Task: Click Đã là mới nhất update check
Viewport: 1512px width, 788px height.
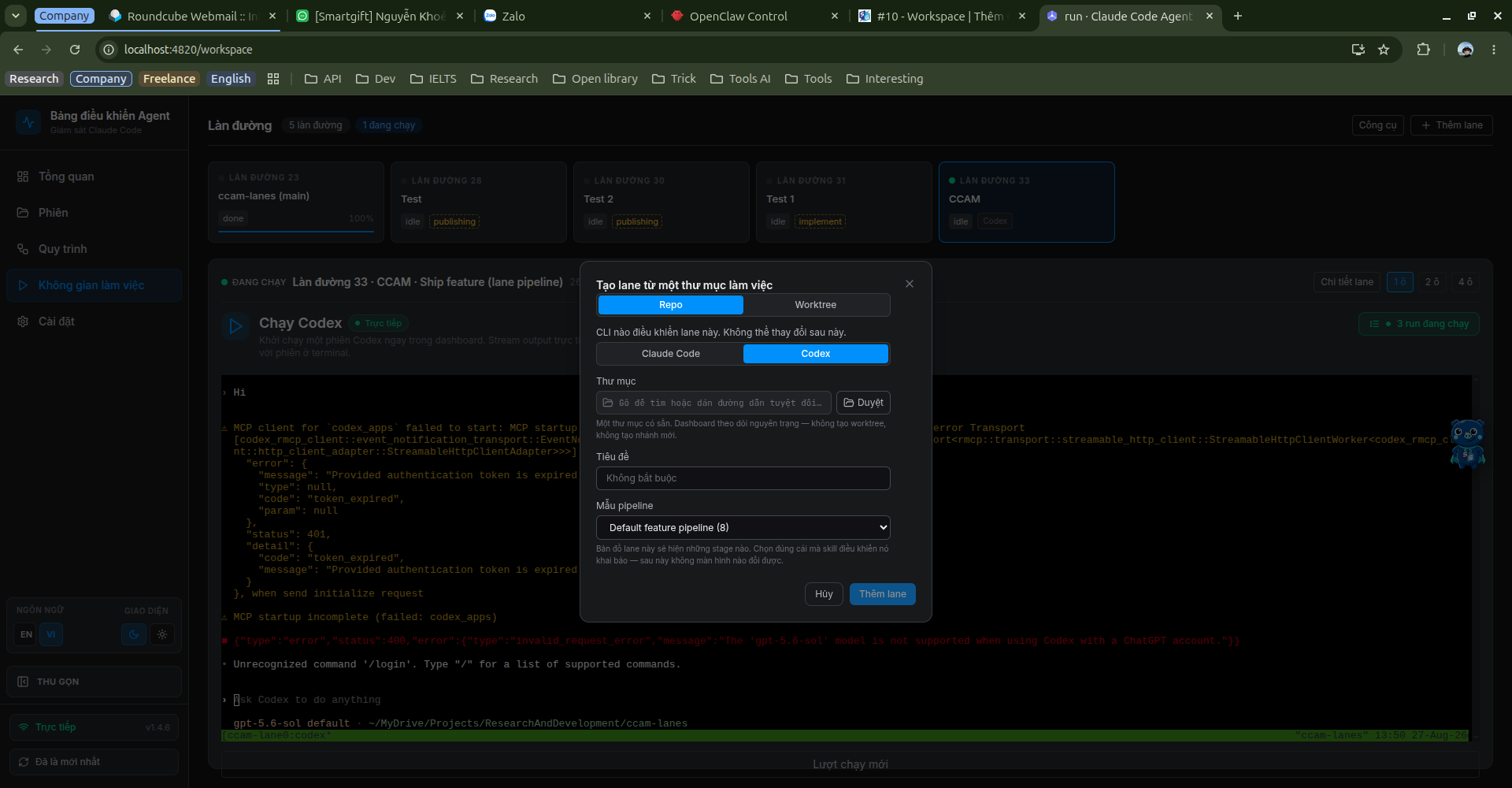Action: 94,762
